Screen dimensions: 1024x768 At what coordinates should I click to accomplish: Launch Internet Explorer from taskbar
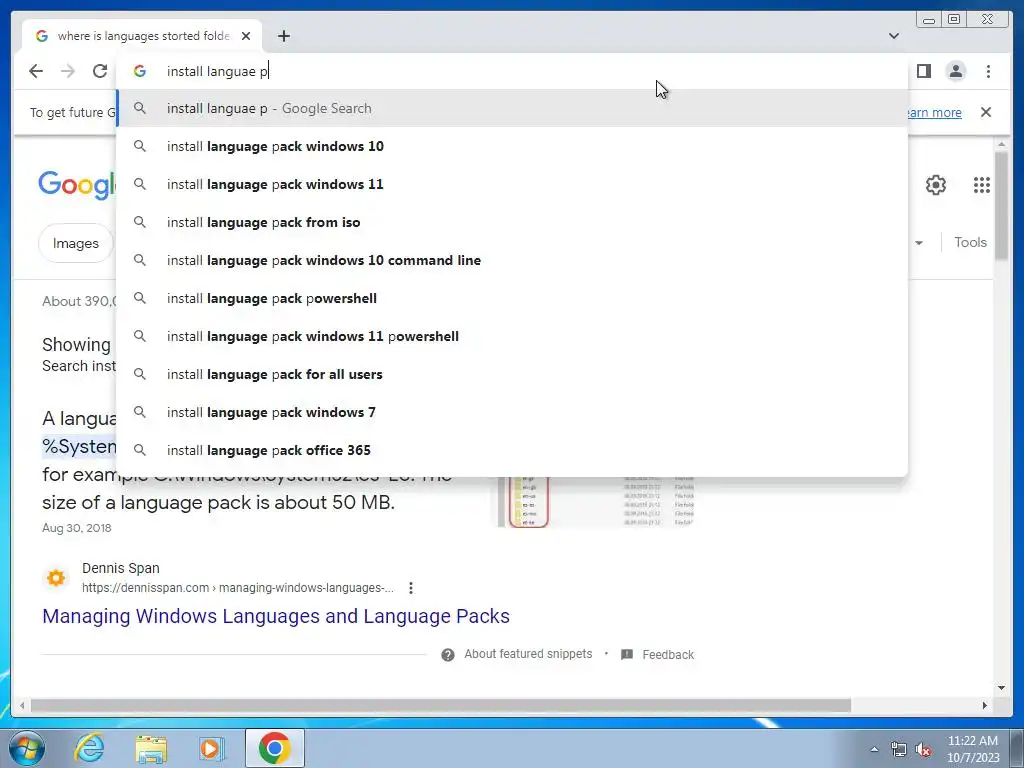88,748
